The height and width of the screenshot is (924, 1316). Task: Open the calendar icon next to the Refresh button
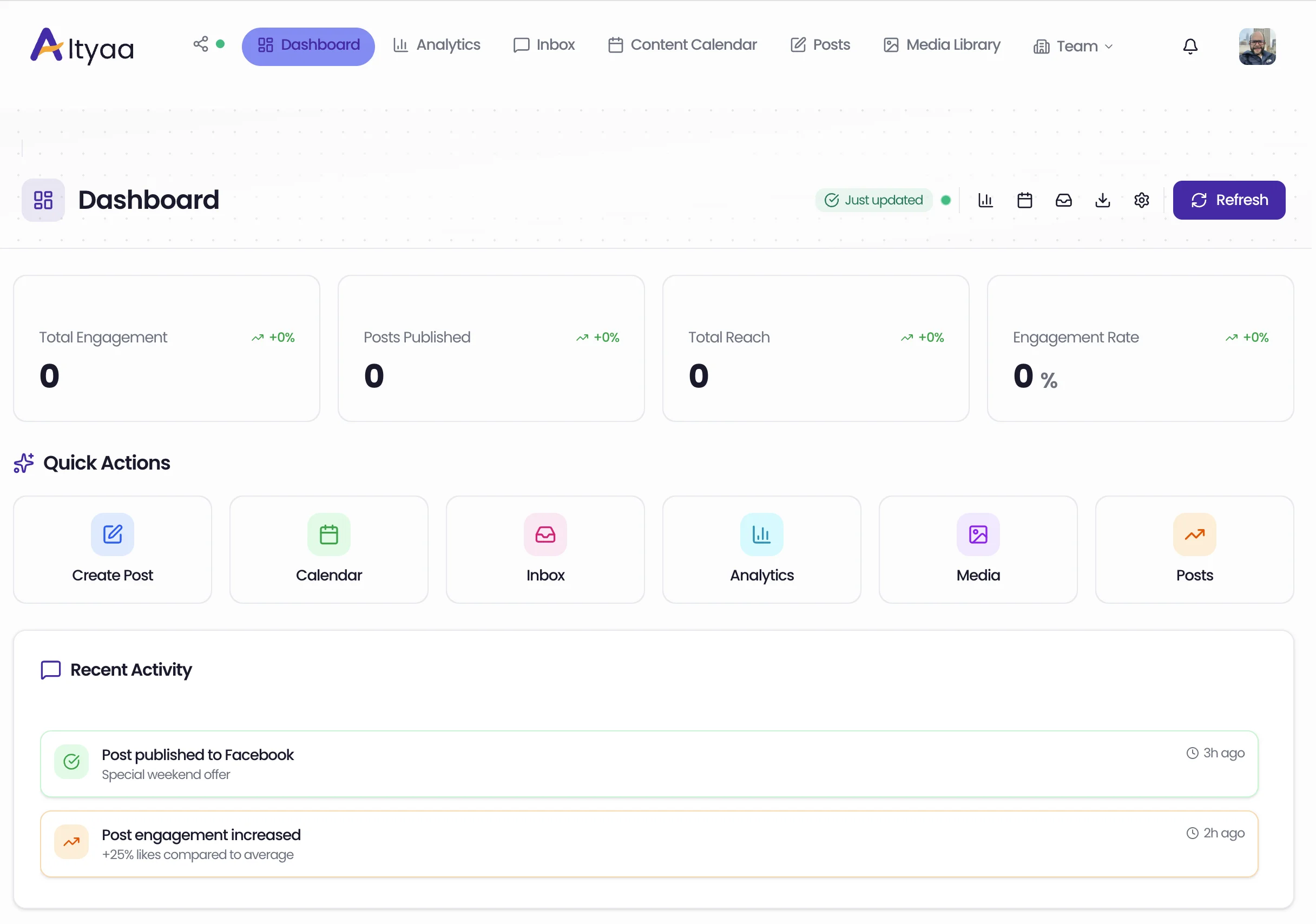click(1025, 200)
